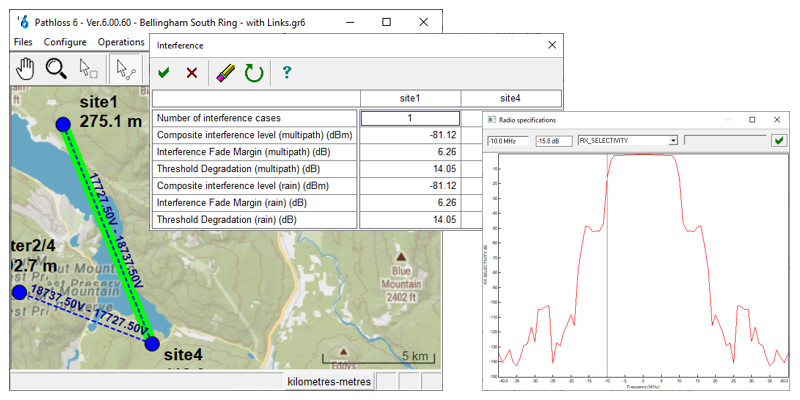Open Interference help question mark
800x400 pixels.
point(287,72)
